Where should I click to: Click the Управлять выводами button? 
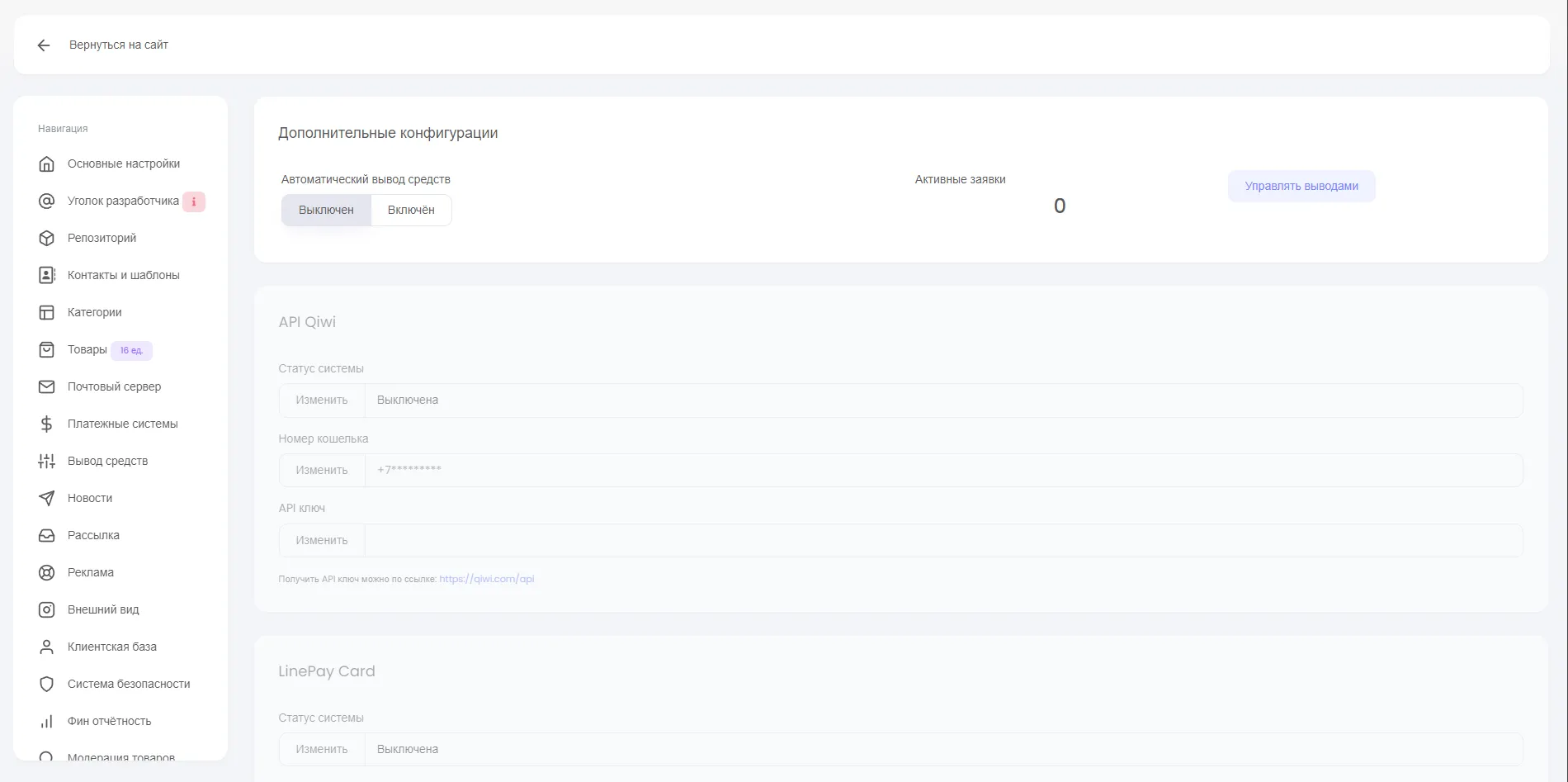pyautogui.click(x=1301, y=186)
